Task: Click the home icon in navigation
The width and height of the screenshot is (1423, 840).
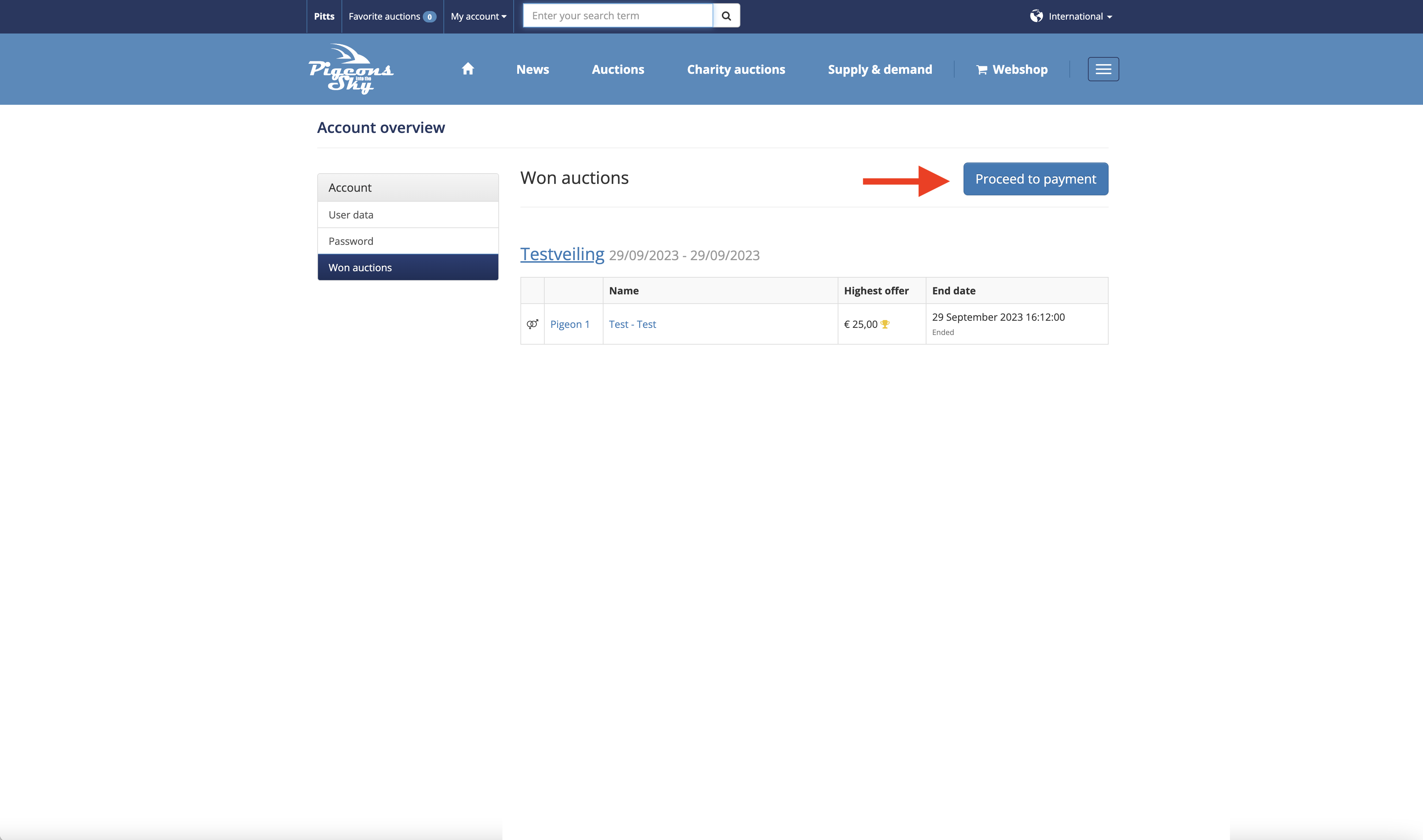Action: [468, 69]
